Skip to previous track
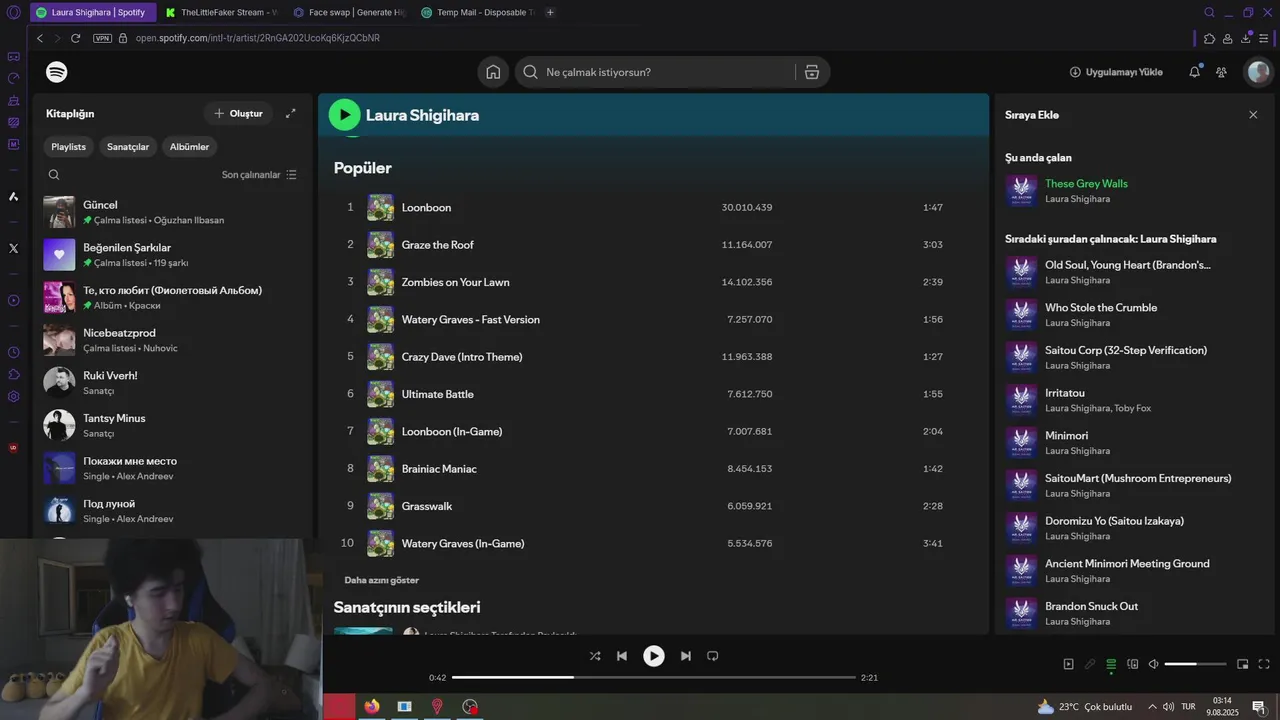Image resolution: width=1280 pixels, height=720 pixels. 622,656
